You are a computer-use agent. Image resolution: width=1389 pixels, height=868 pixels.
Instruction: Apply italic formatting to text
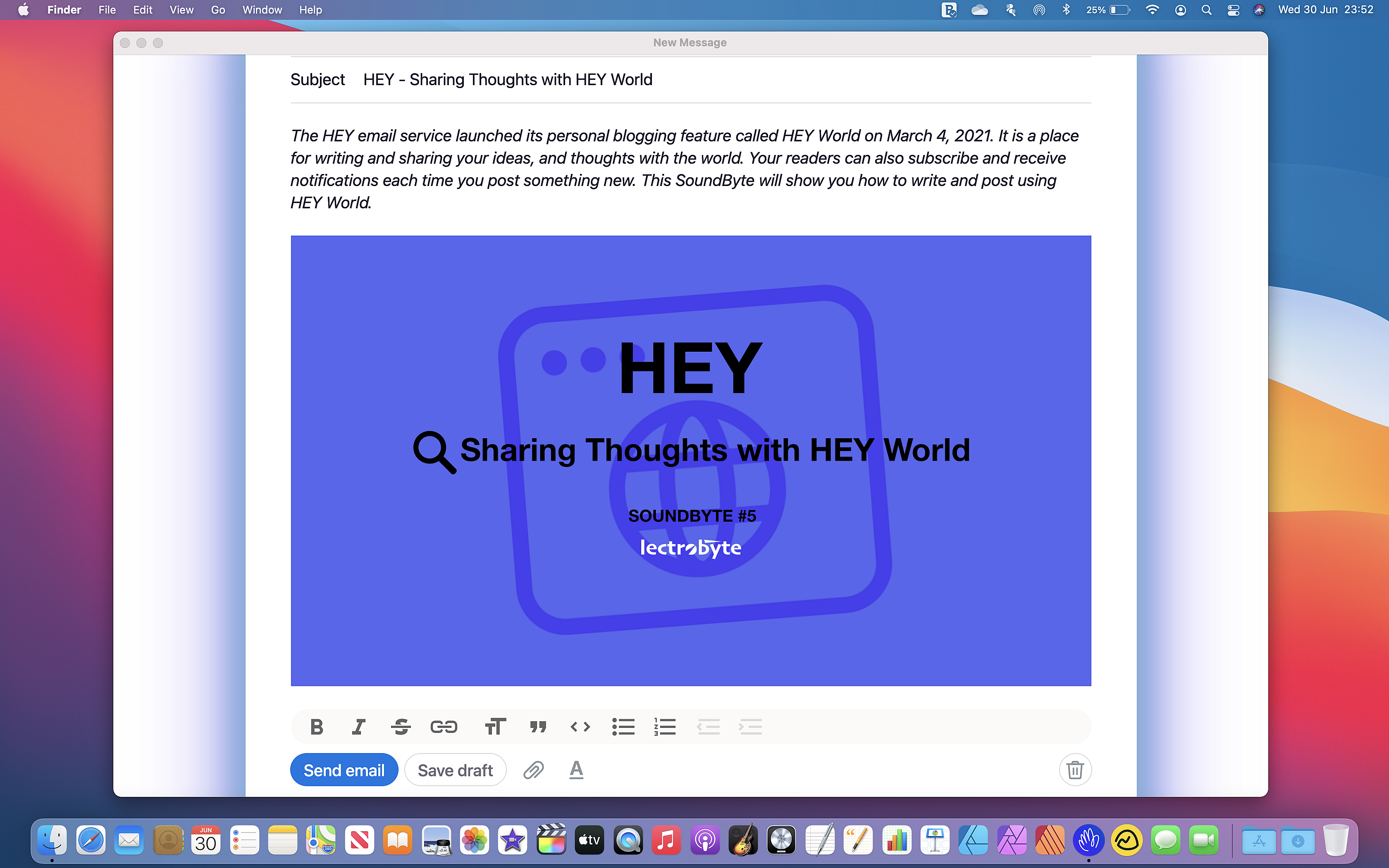tap(359, 727)
